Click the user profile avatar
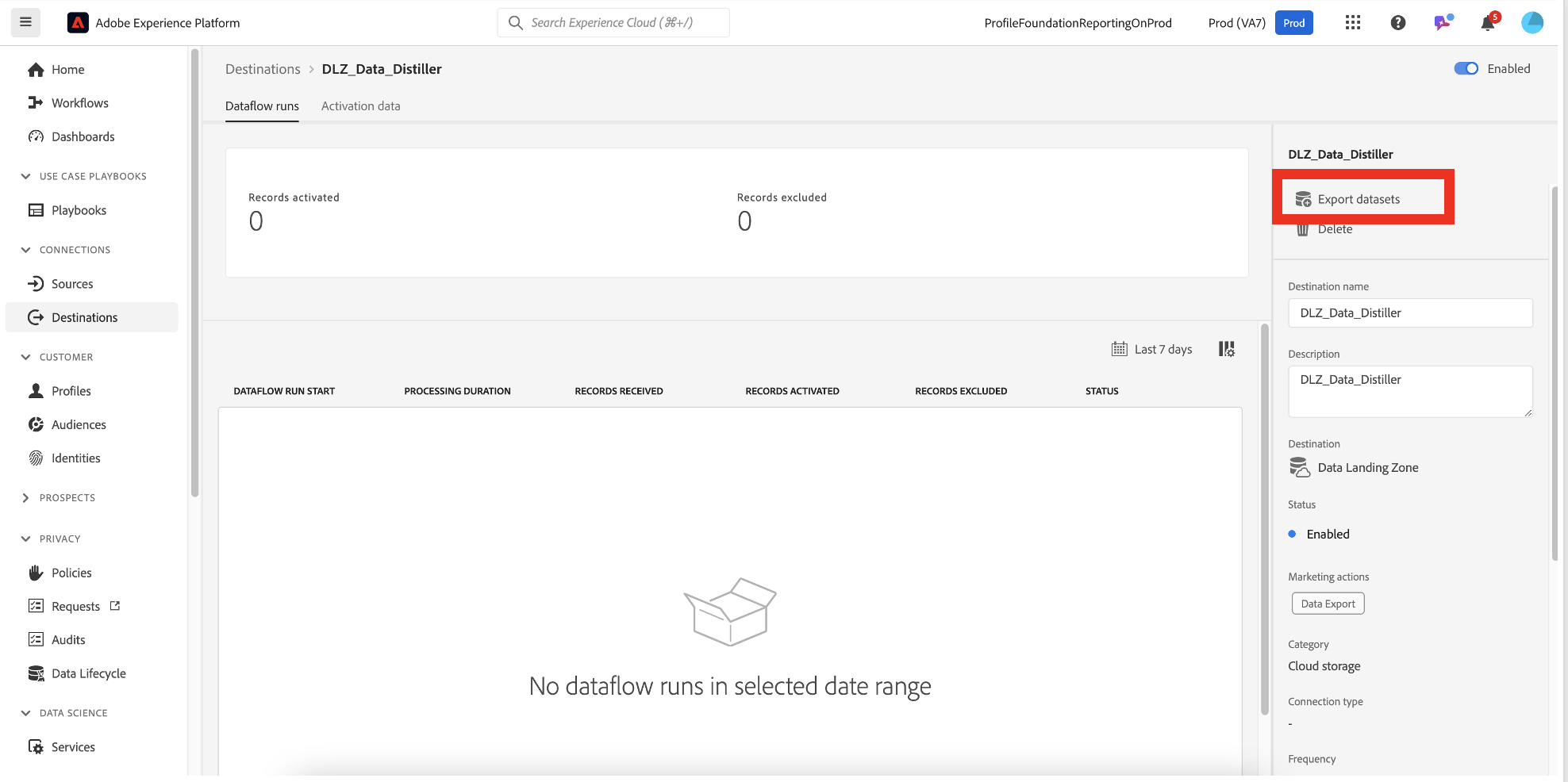The width and height of the screenshot is (1568, 782). [x=1531, y=23]
